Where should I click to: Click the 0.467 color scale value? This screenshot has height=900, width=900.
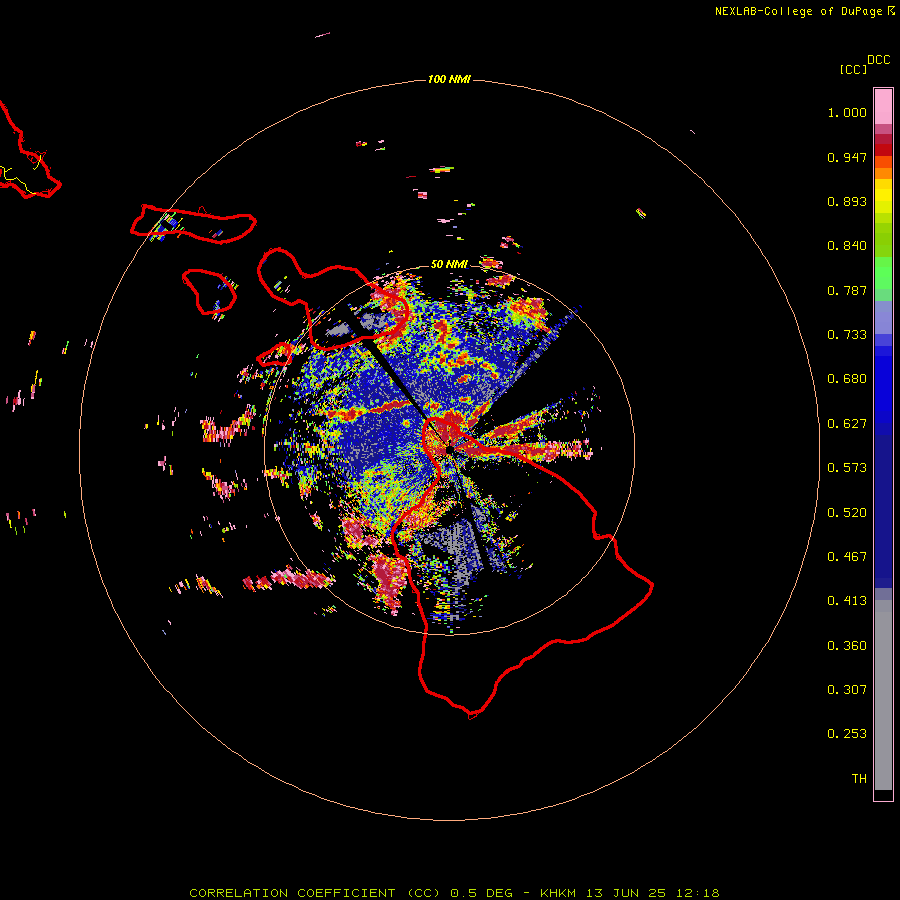click(847, 557)
